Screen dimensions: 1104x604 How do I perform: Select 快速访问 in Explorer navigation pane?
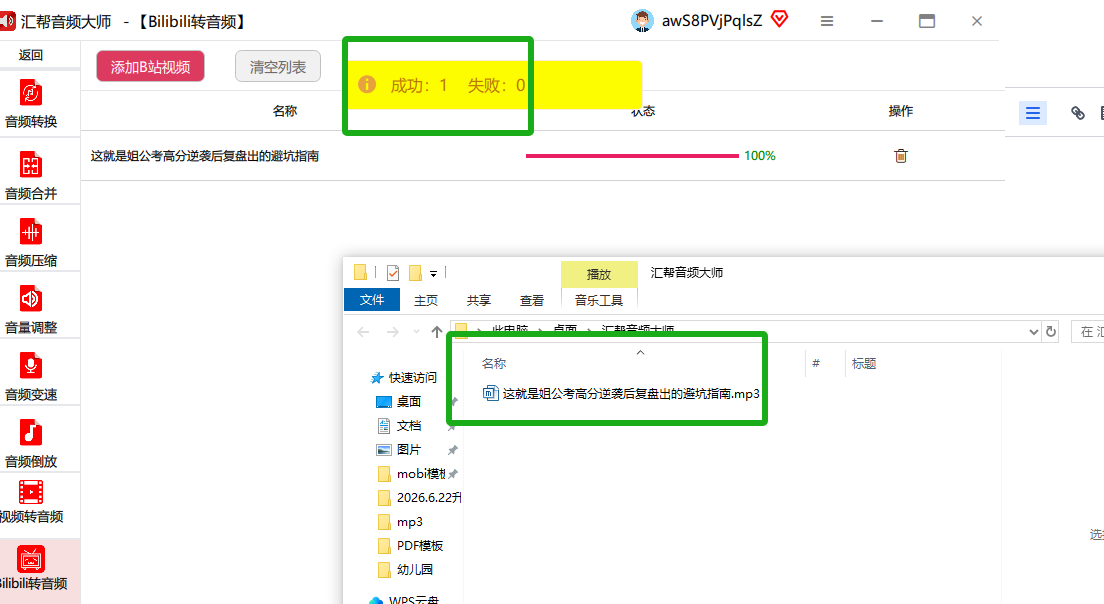(412, 378)
